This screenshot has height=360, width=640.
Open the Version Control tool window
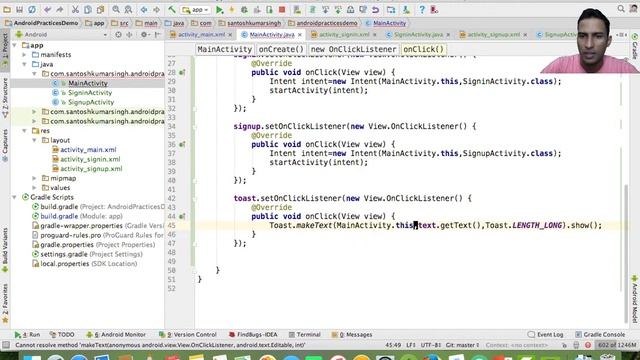coord(188,334)
